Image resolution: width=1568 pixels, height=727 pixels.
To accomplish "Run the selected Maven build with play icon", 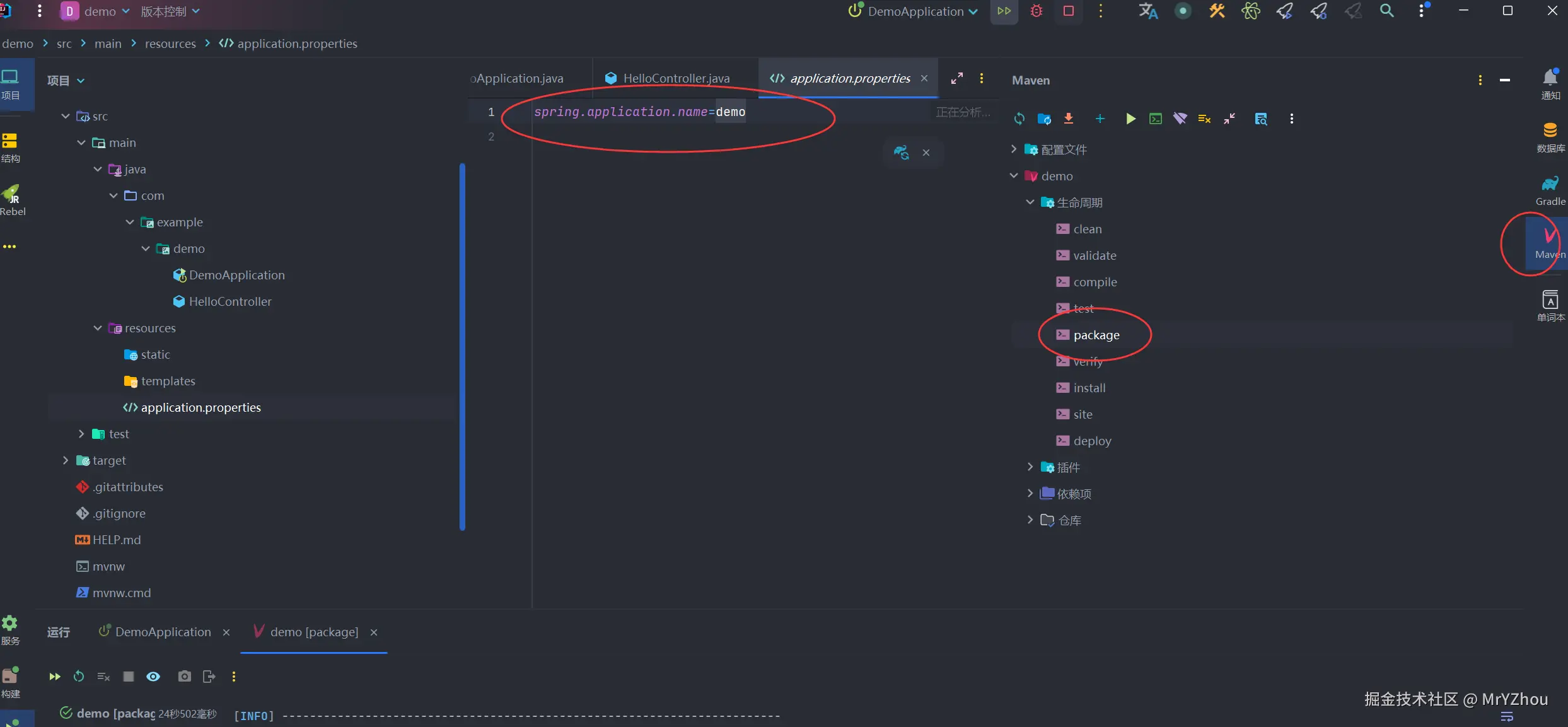I will (x=1130, y=119).
